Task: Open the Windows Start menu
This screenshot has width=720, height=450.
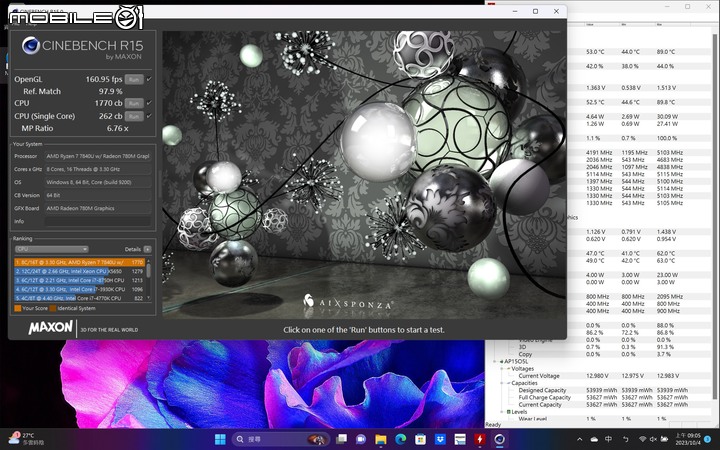Action: (x=220, y=439)
